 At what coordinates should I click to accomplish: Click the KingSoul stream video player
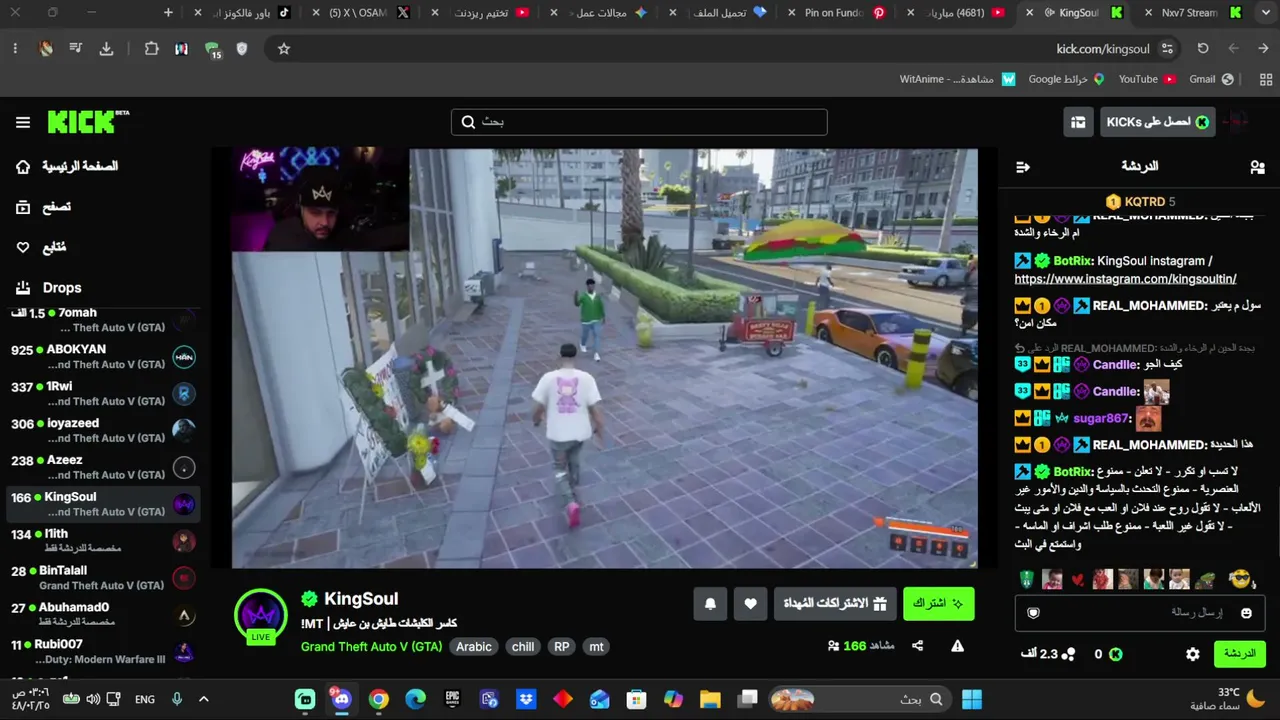tap(605, 358)
